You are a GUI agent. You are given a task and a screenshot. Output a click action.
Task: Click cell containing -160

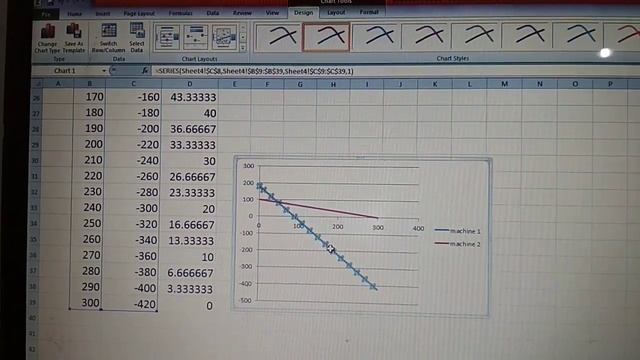point(133,97)
